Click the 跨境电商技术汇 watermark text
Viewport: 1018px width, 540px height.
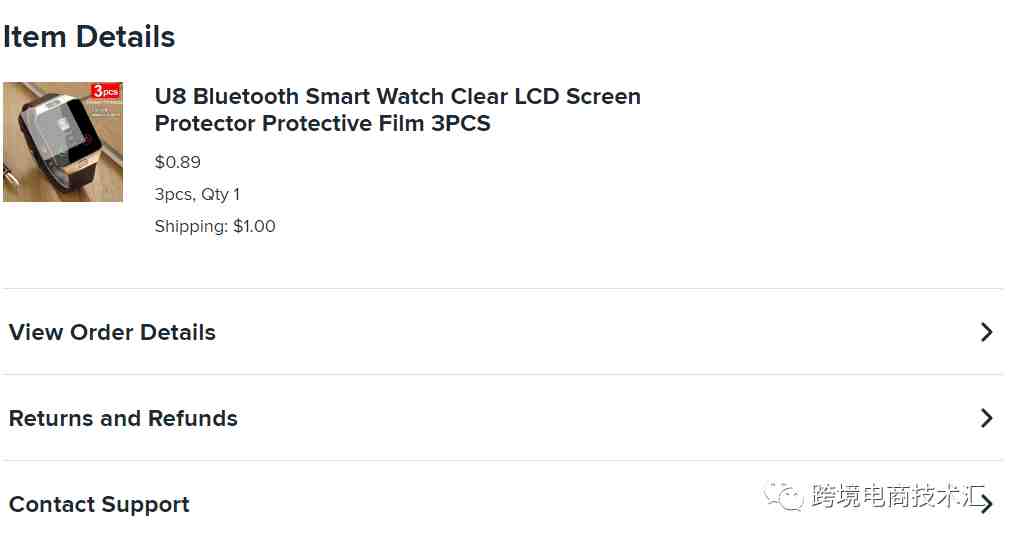(x=898, y=497)
